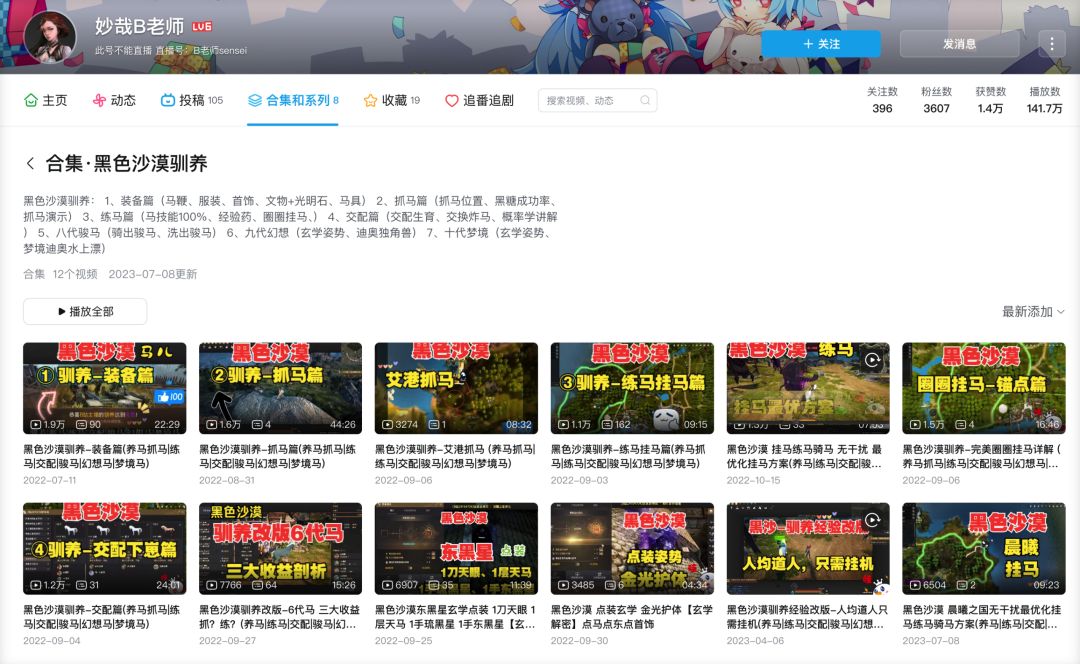Viewport: 1080px width, 664px height.
Task: Click the profile avatar of 妙哉B老师
Action: (50, 37)
